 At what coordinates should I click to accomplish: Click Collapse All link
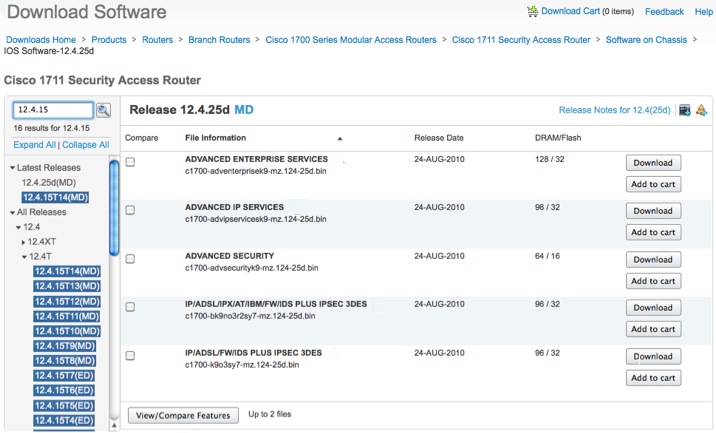pyautogui.click(x=85, y=145)
